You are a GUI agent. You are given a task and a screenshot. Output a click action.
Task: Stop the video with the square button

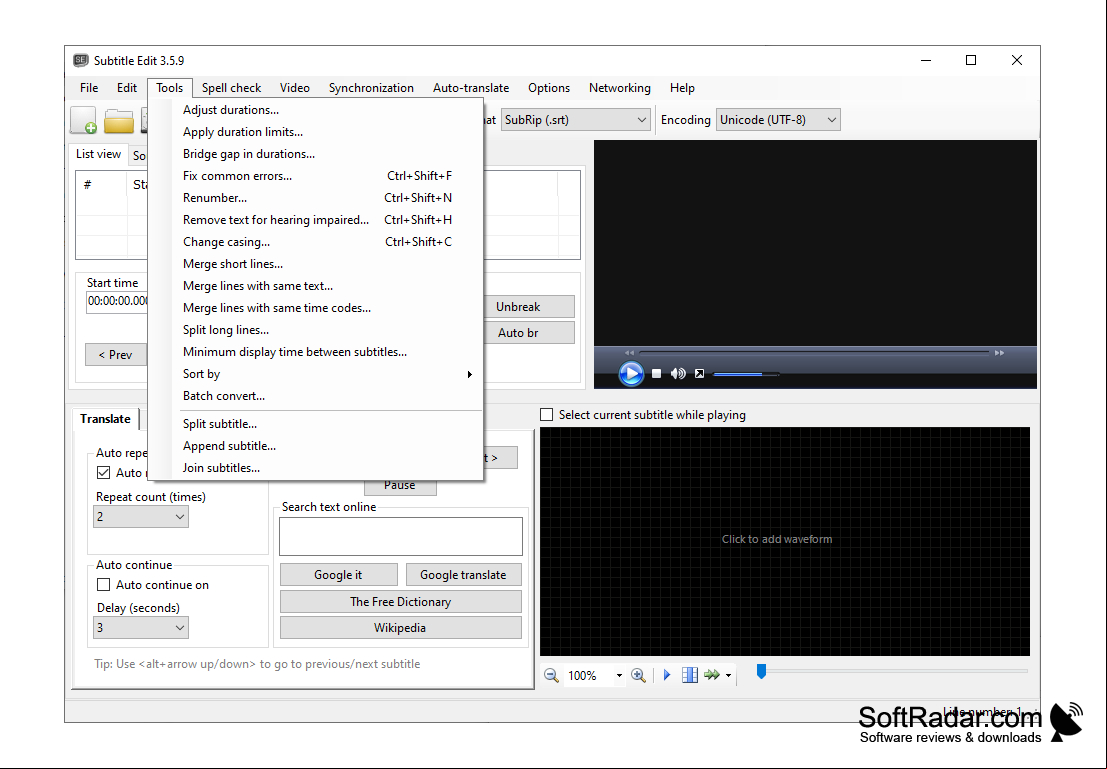point(657,374)
